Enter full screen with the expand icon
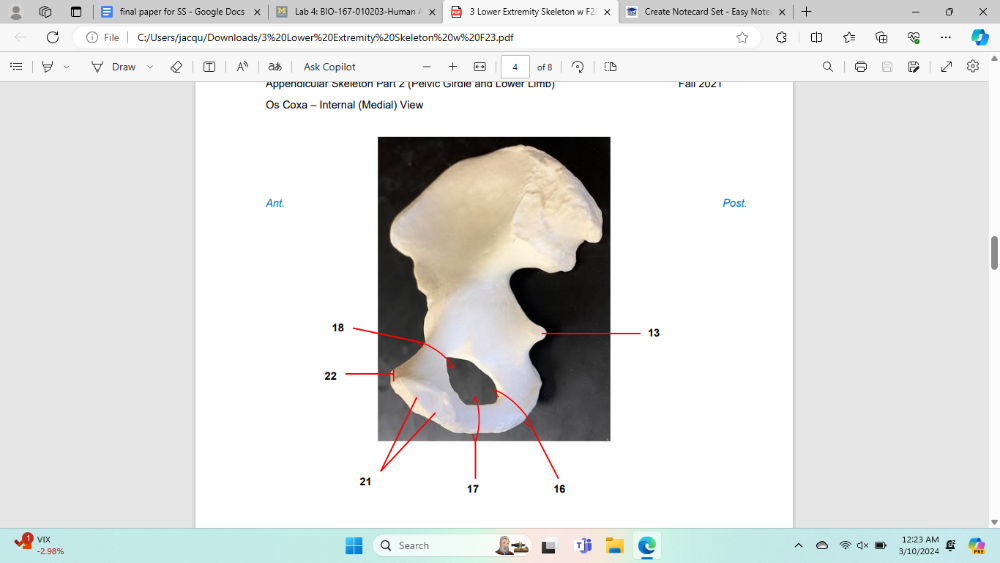Viewport: 1000px width, 563px height. (x=946, y=67)
